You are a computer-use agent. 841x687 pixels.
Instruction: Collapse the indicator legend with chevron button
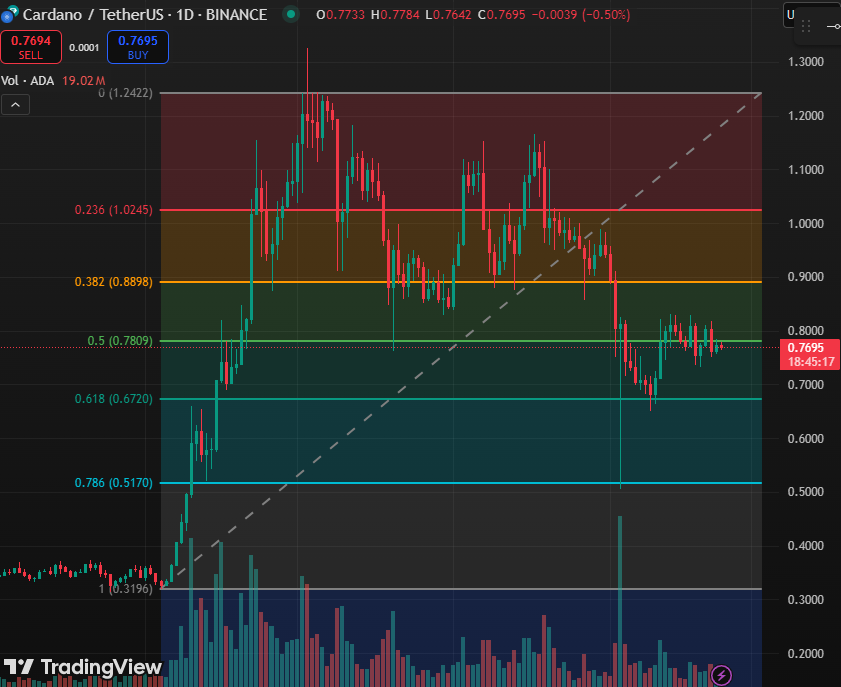coord(16,105)
